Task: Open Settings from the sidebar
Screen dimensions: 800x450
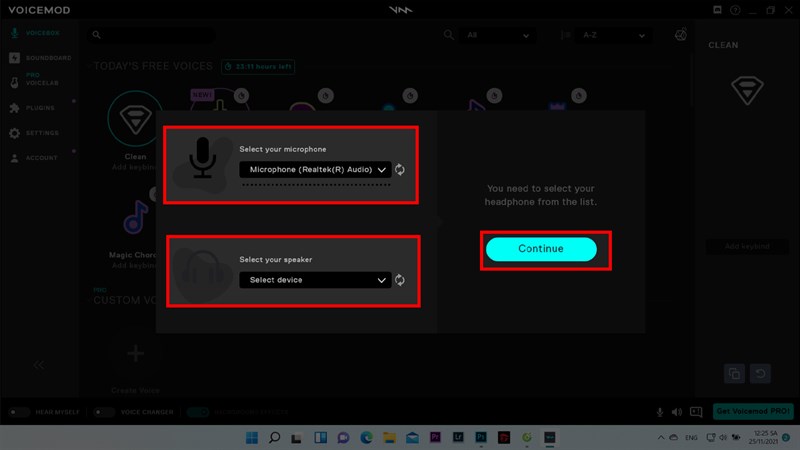Action: pos(34,133)
